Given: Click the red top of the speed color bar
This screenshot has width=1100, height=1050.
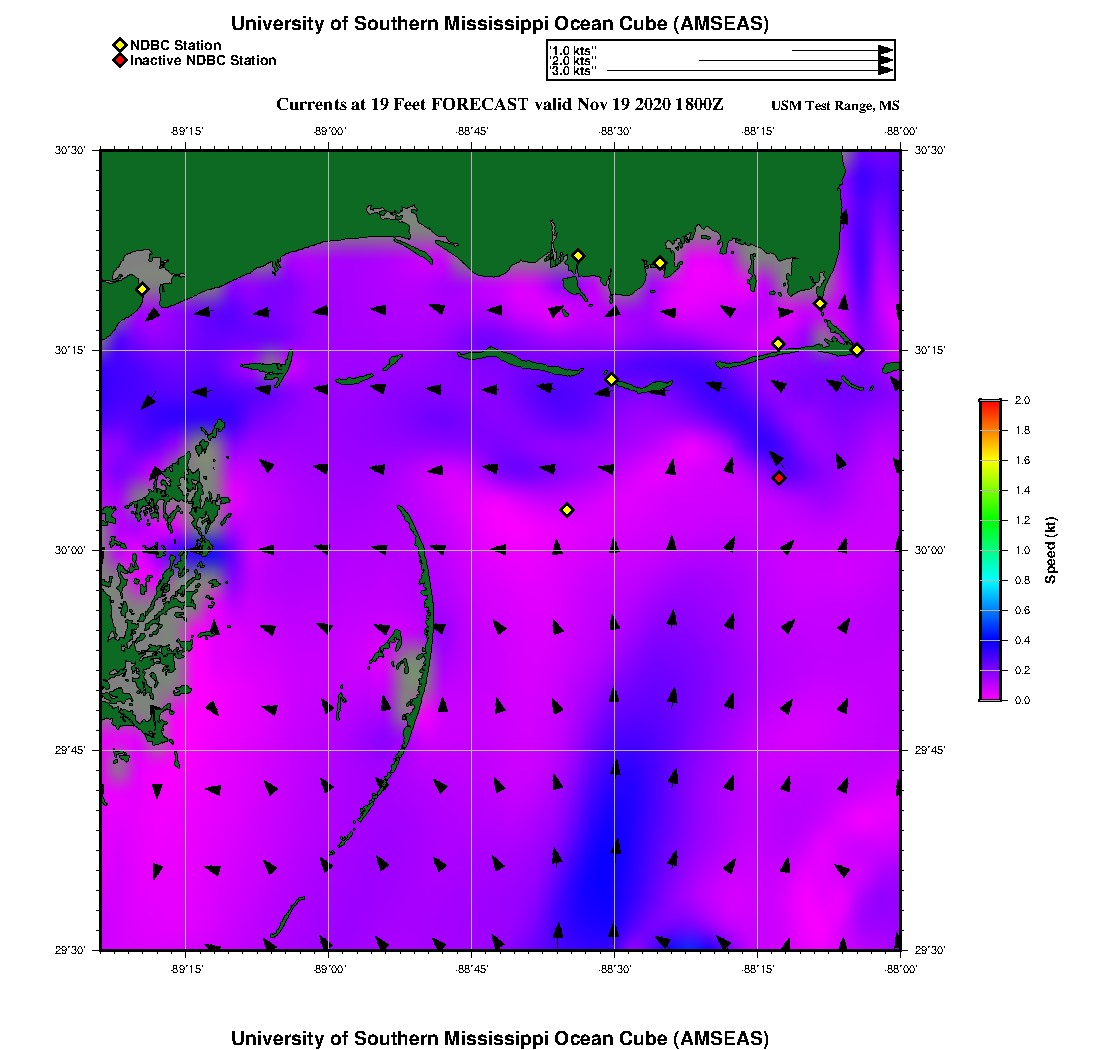Looking at the screenshot, I should 989,404.
